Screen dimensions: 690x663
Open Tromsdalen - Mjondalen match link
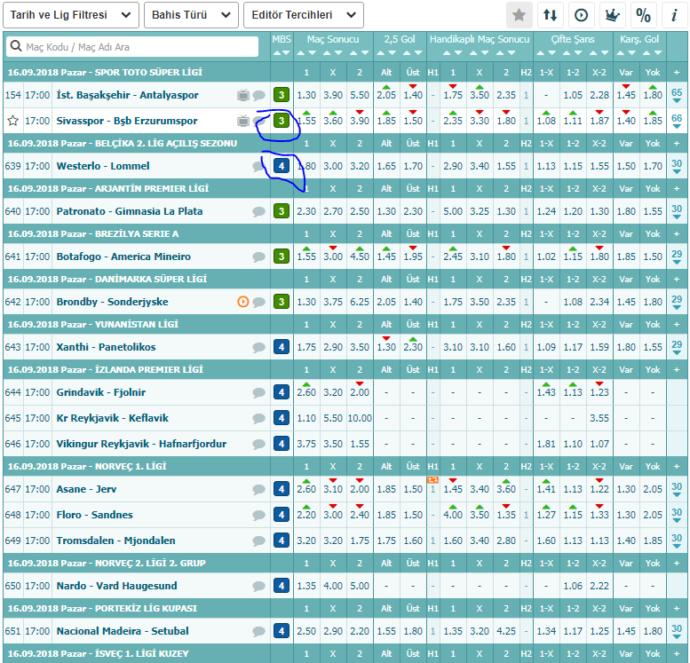pos(116,541)
